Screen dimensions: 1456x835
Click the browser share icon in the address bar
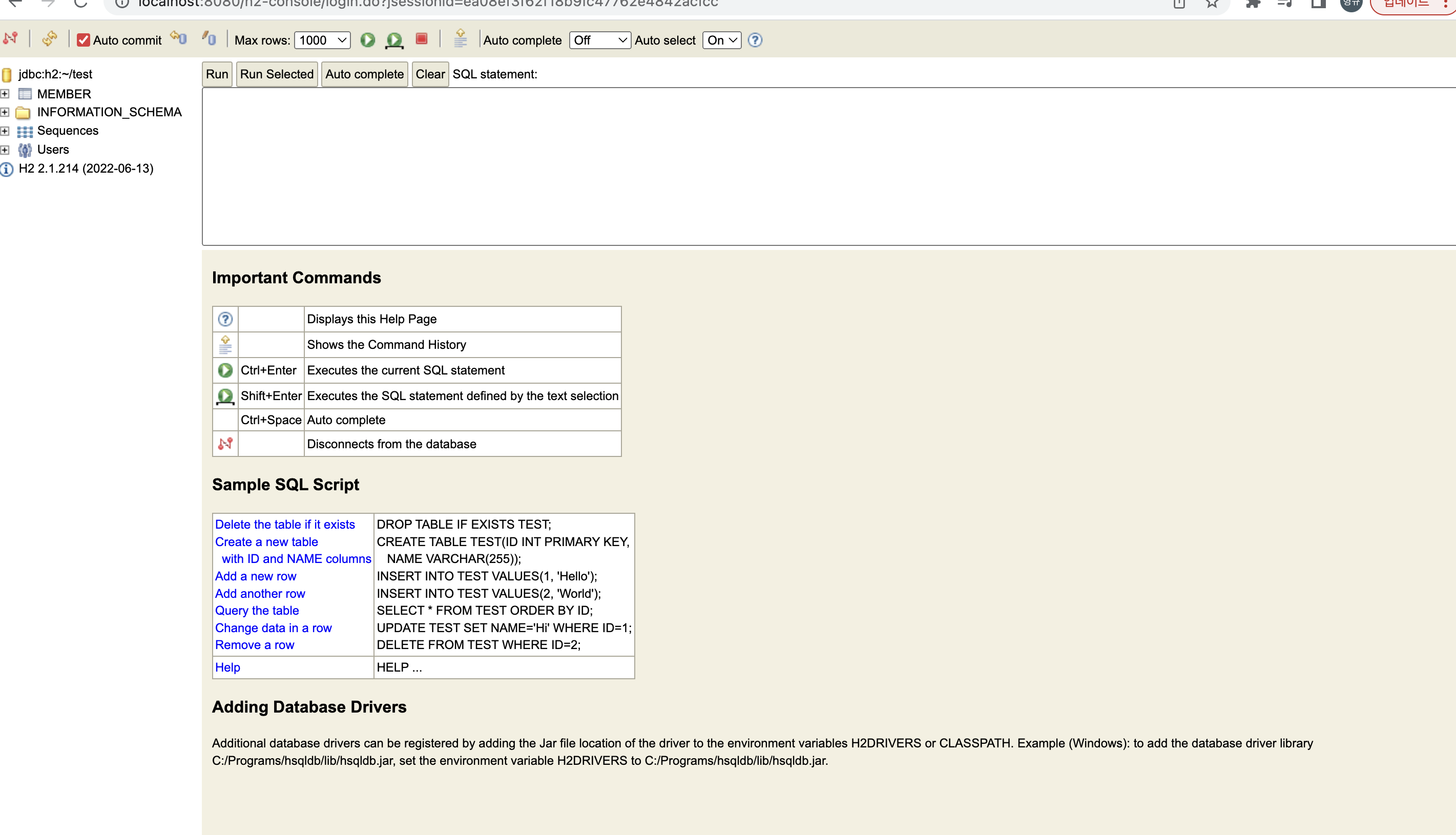1179,4
